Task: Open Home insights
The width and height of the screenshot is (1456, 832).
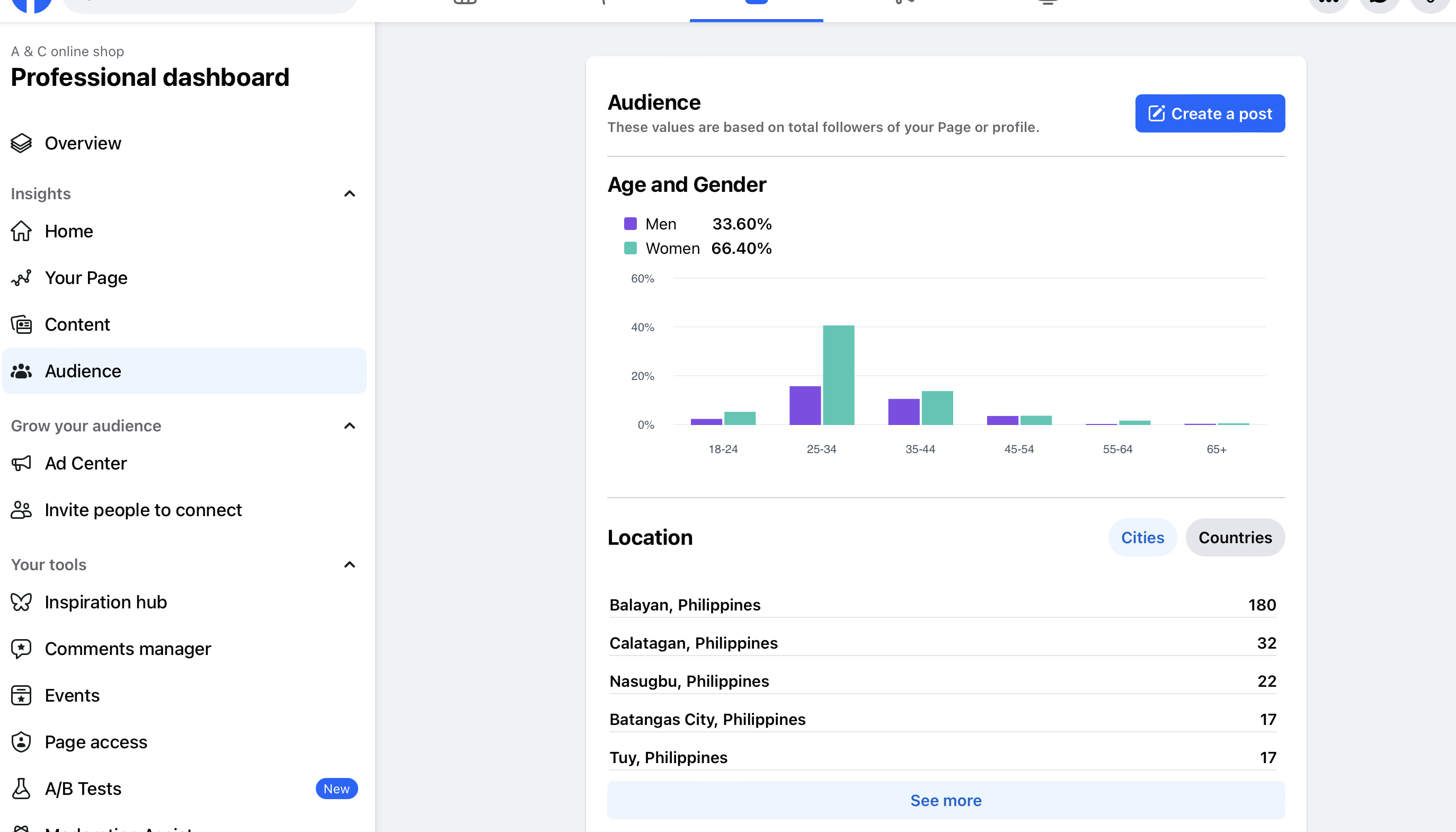Action: point(184,231)
